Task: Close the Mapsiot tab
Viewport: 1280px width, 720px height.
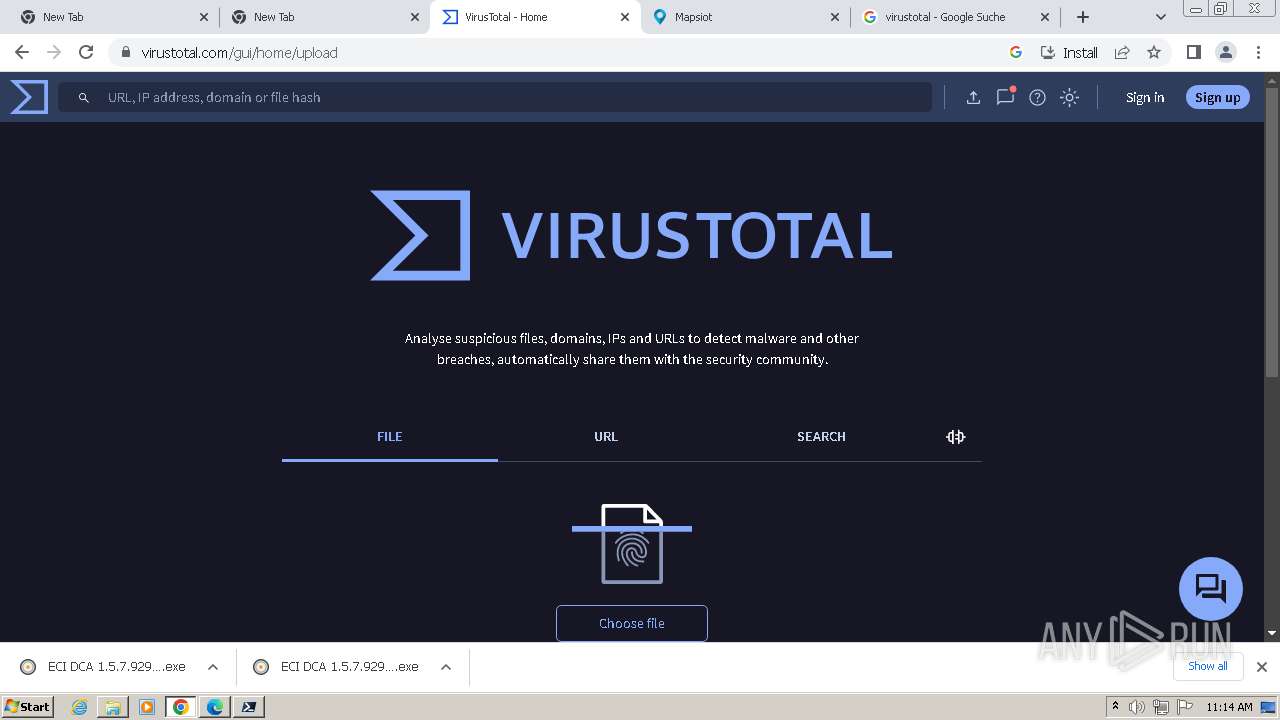Action: coord(835,17)
